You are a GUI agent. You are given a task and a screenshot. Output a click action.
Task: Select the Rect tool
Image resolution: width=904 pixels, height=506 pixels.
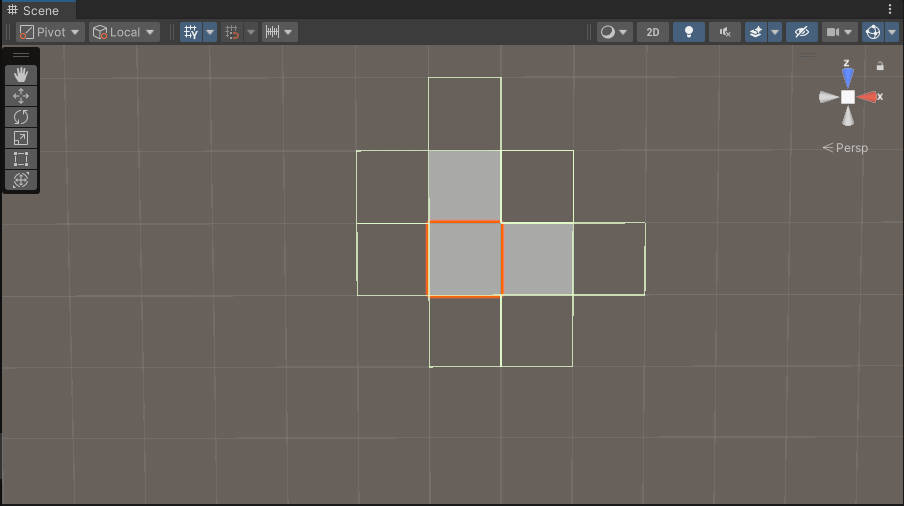point(21,159)
